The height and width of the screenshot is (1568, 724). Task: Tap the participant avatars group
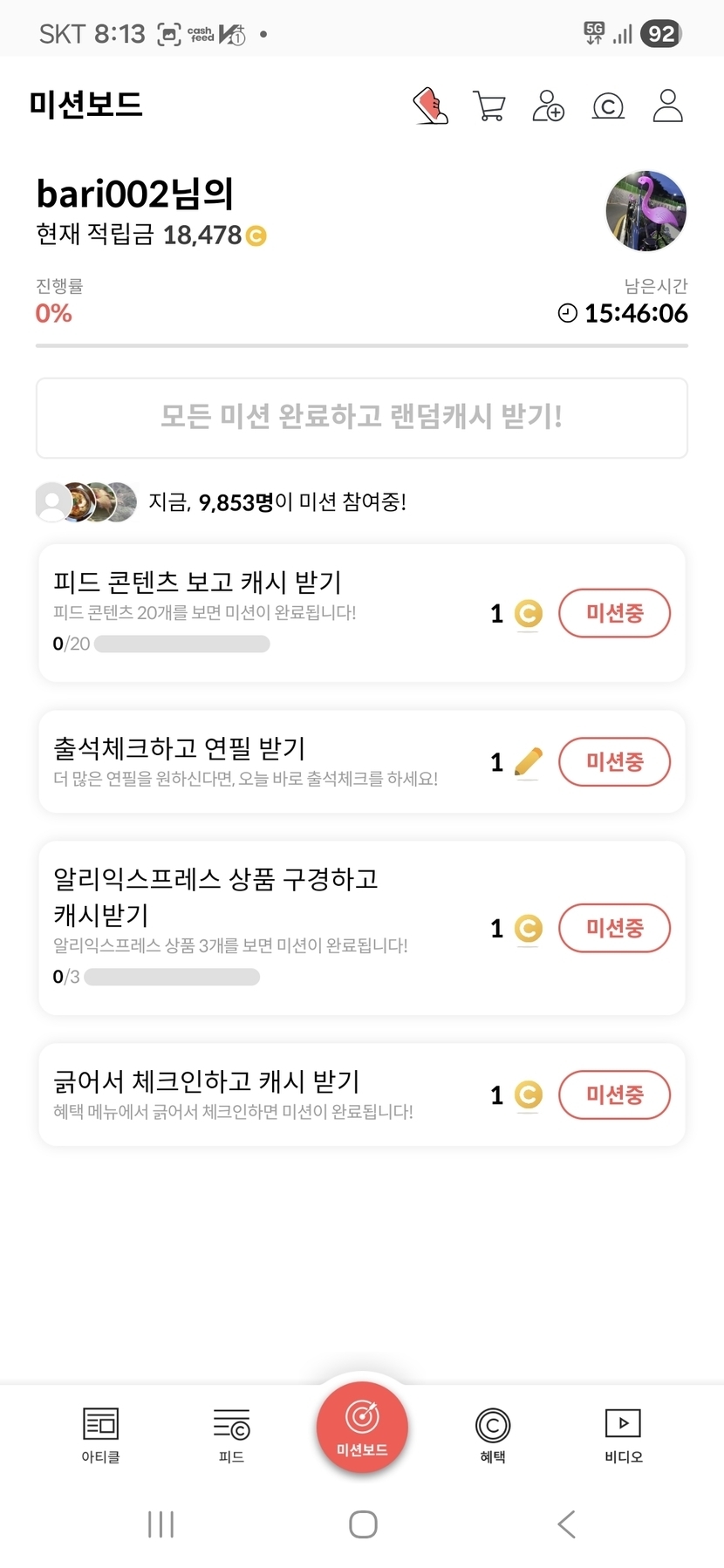click(85, 502)
